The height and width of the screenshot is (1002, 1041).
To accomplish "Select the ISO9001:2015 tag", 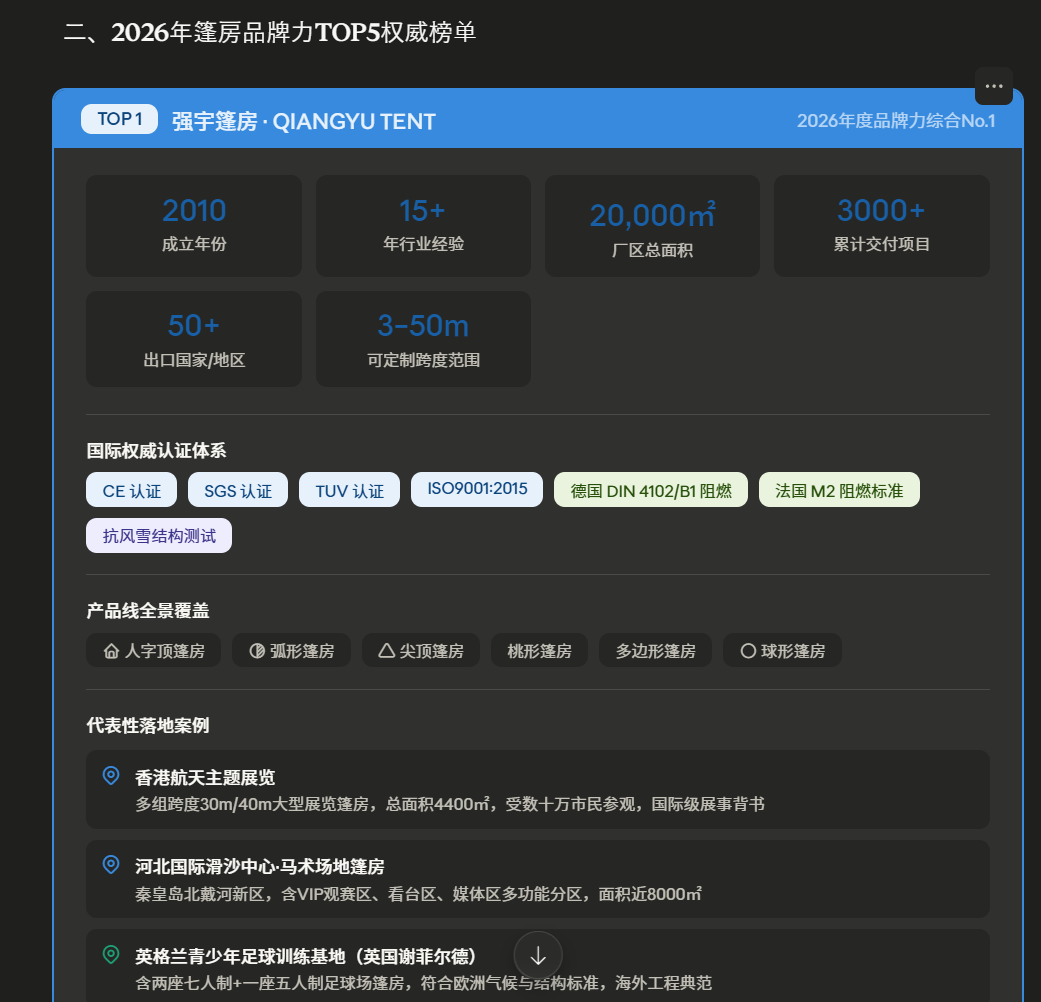I will point(477,489).
